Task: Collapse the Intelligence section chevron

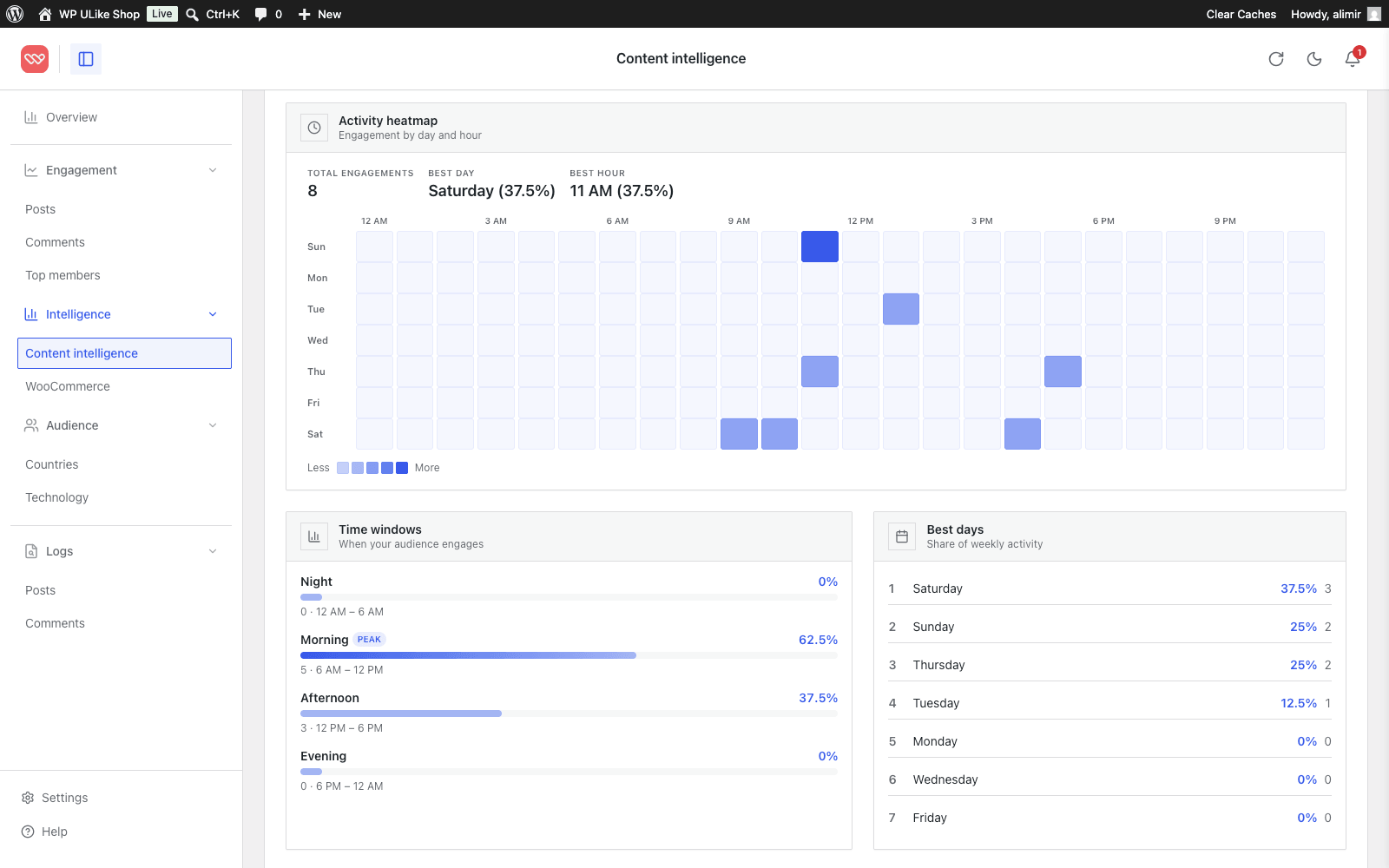Action: pos(213,314)
